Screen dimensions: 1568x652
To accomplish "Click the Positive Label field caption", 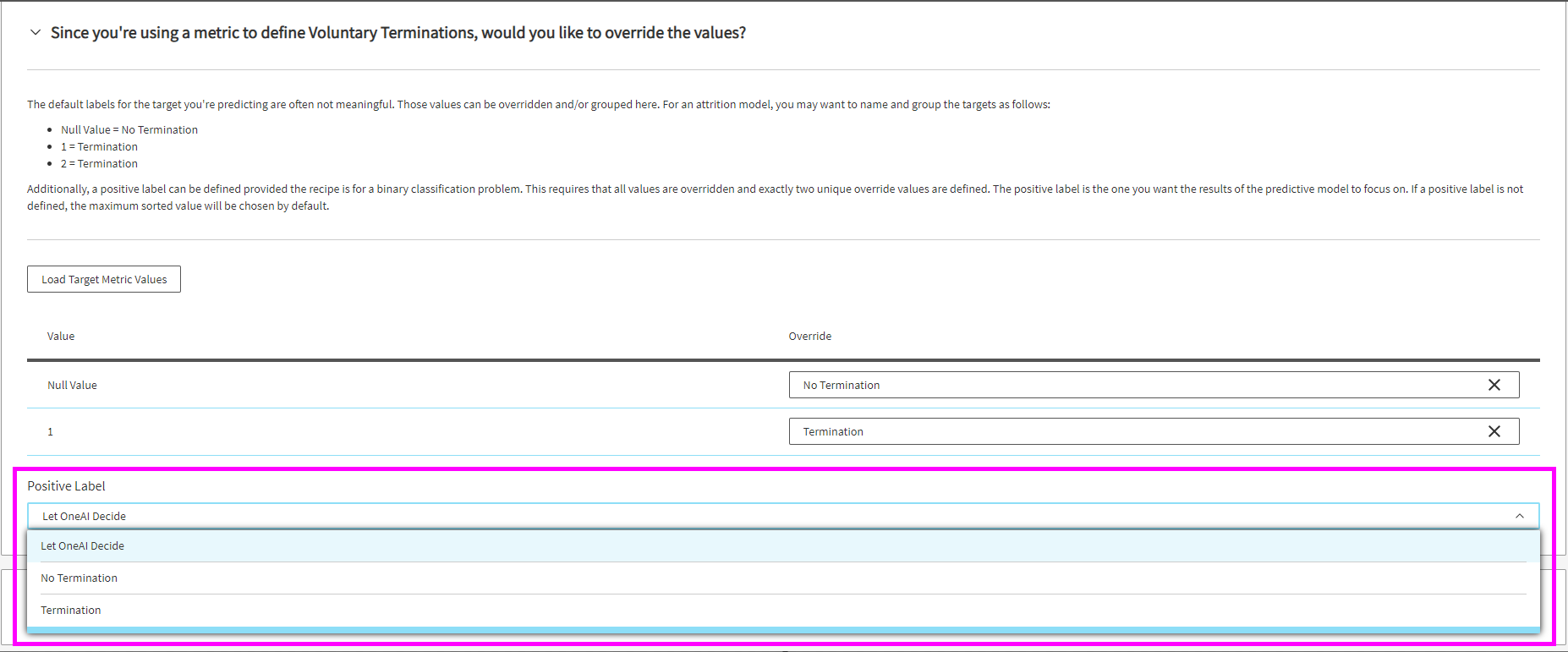I will coord(66,486).
